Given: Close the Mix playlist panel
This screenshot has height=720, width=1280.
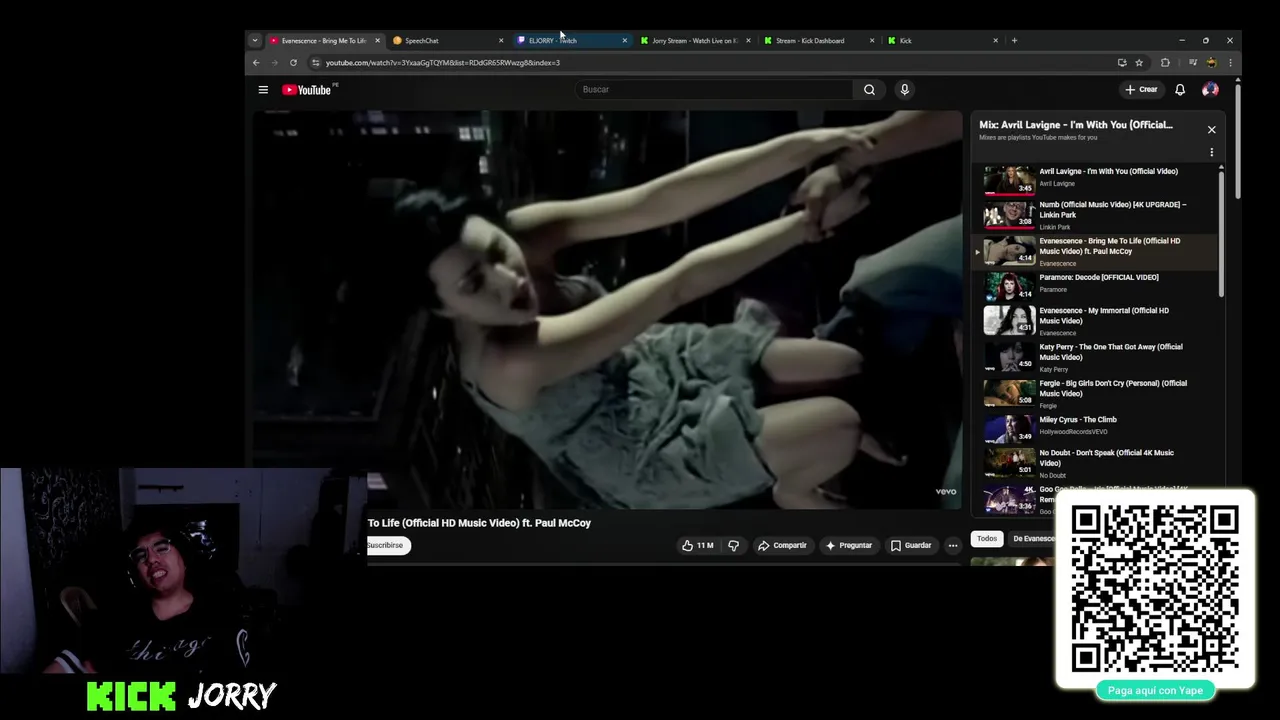Looking at the screenshot, I should click(1211, 130).
